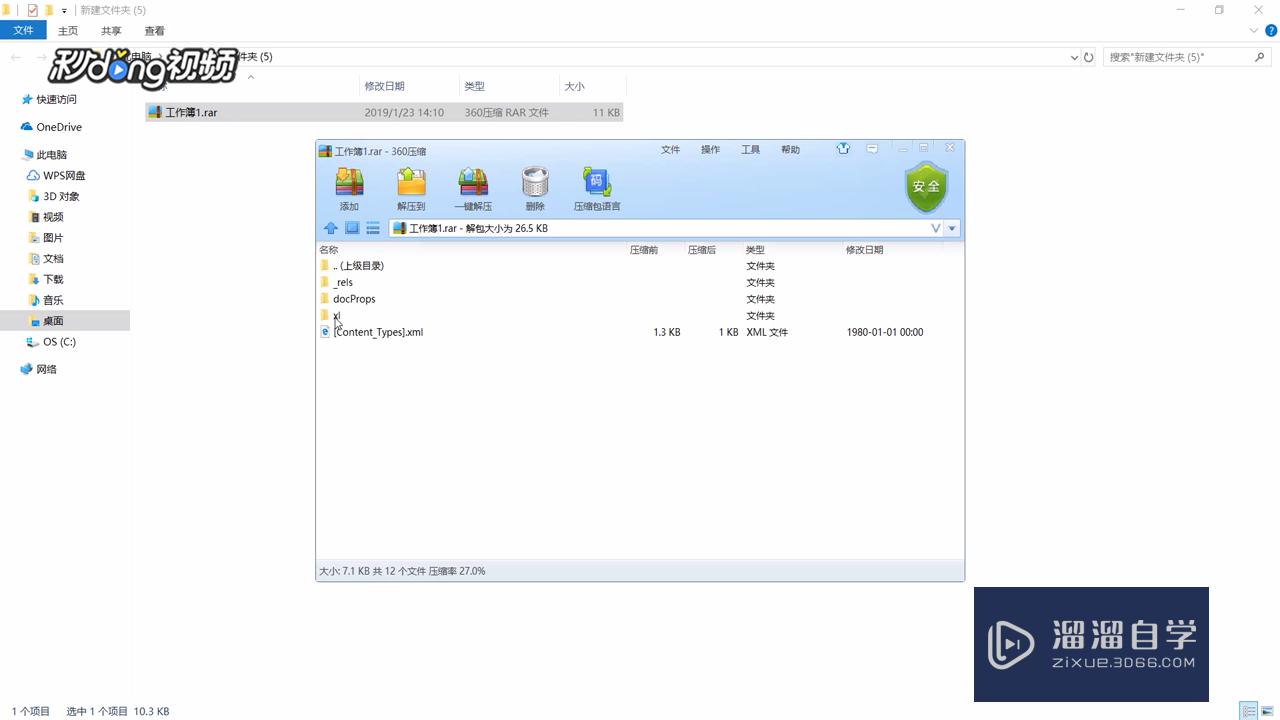Click the Explorer back navigation arrow
Image resolution: width=1280 pixels, height=720 pixels.
[x=15, y=57]
